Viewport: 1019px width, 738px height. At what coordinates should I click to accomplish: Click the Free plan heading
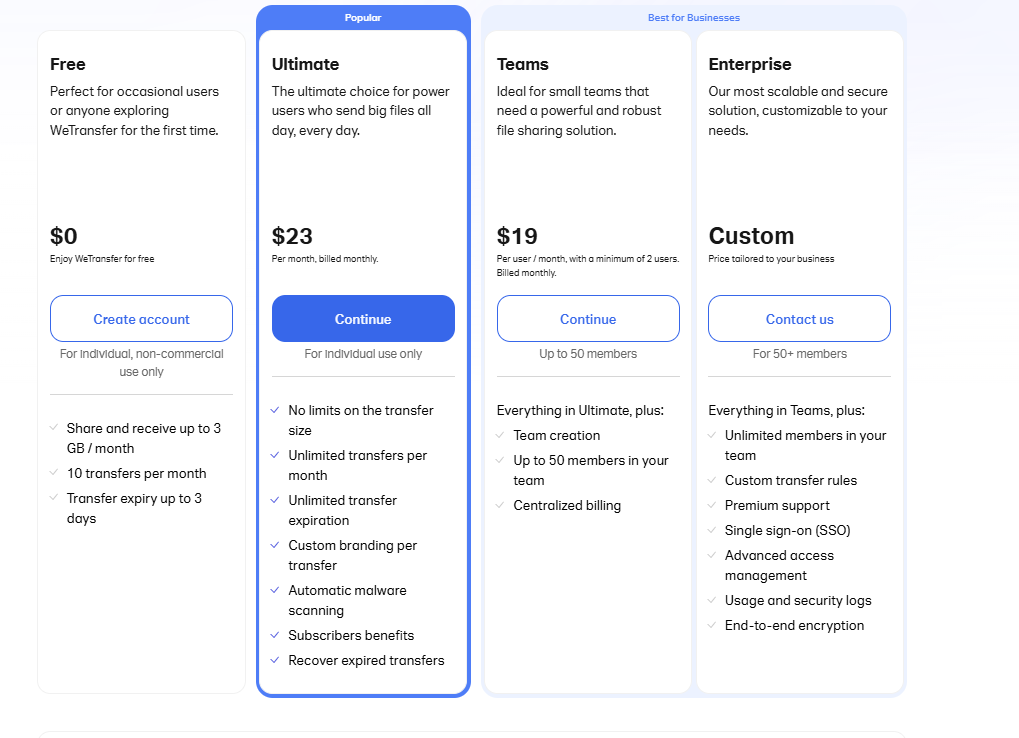click(68, 64)
